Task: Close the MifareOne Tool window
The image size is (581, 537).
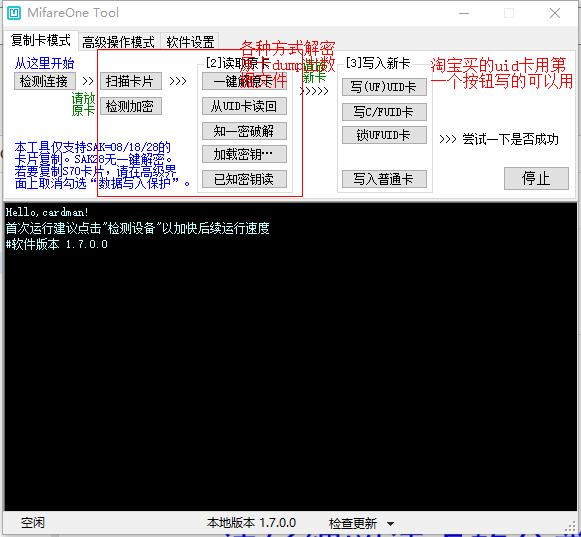Action: (x=555, y=13)
